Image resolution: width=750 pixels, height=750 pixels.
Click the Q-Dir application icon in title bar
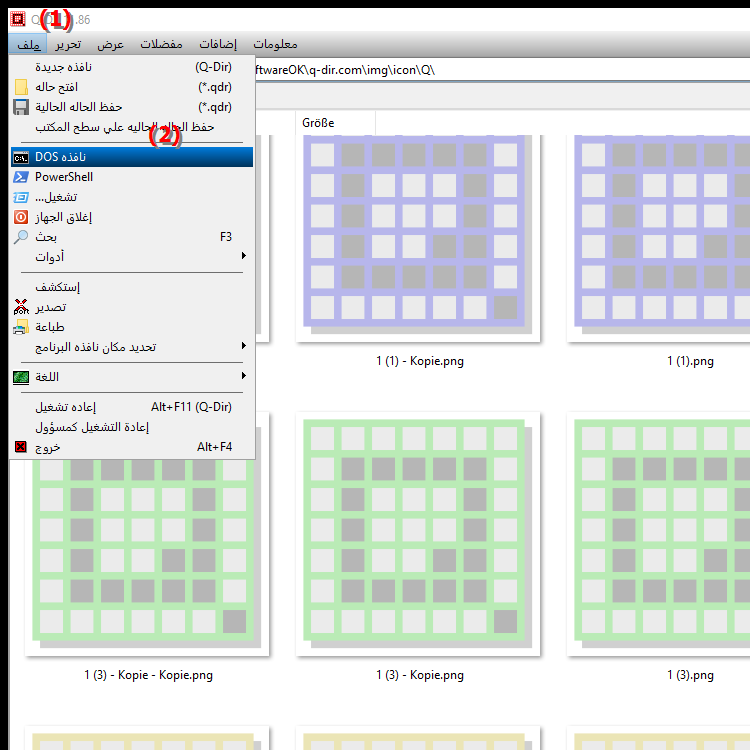[18, 19]
